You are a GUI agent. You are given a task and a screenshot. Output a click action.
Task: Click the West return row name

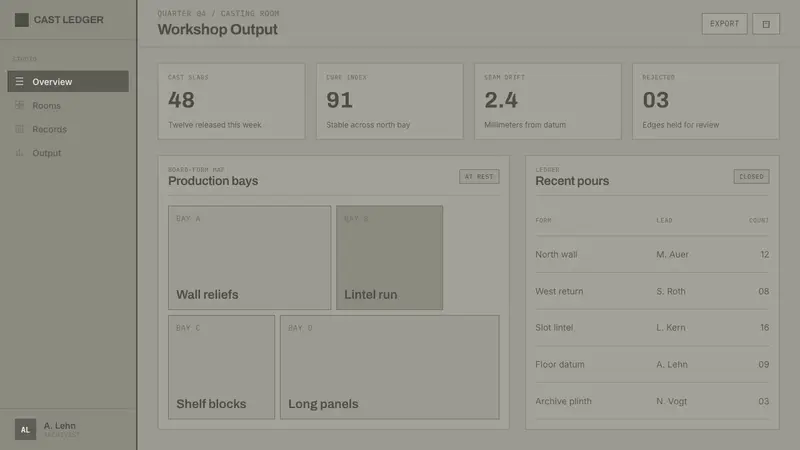tap(559, 291)
